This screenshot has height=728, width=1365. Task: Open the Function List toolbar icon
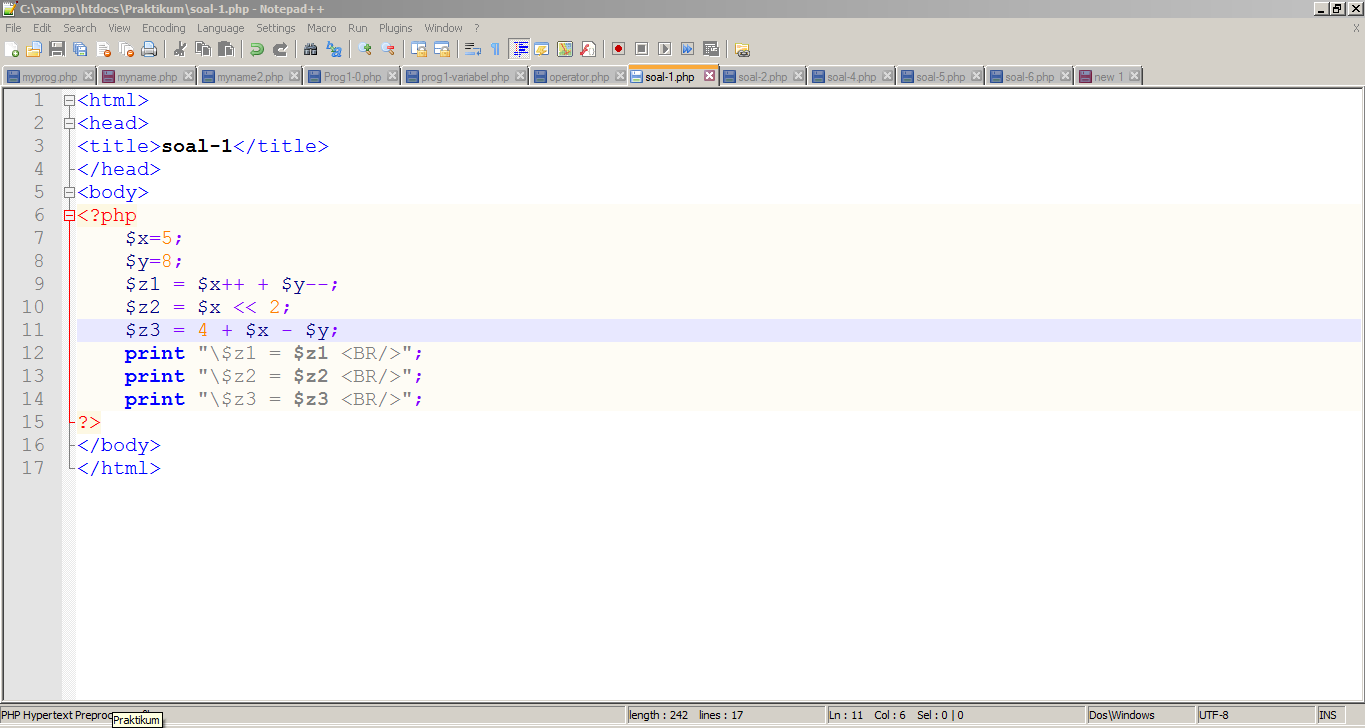pos(588,49)
